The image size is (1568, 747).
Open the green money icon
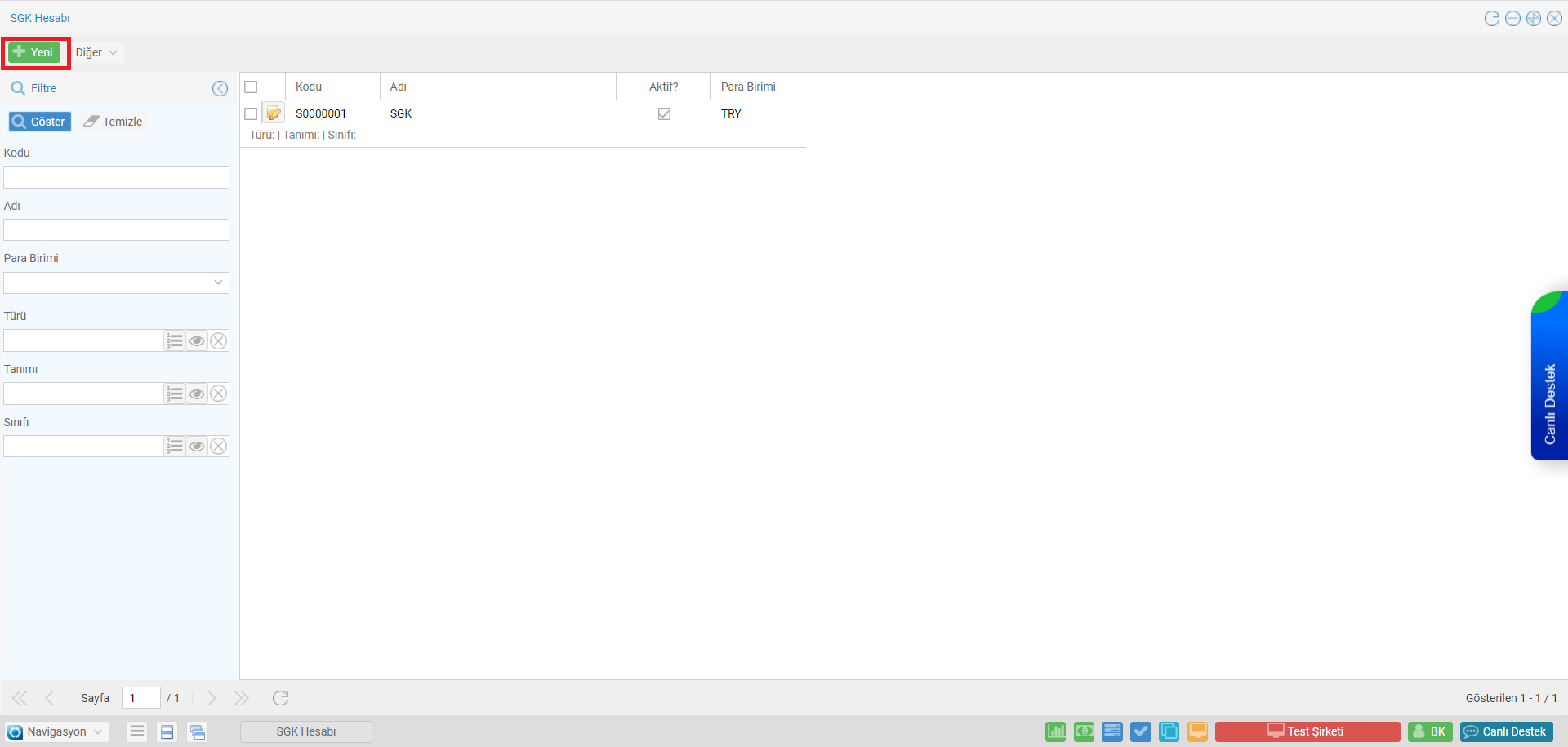1085,731
